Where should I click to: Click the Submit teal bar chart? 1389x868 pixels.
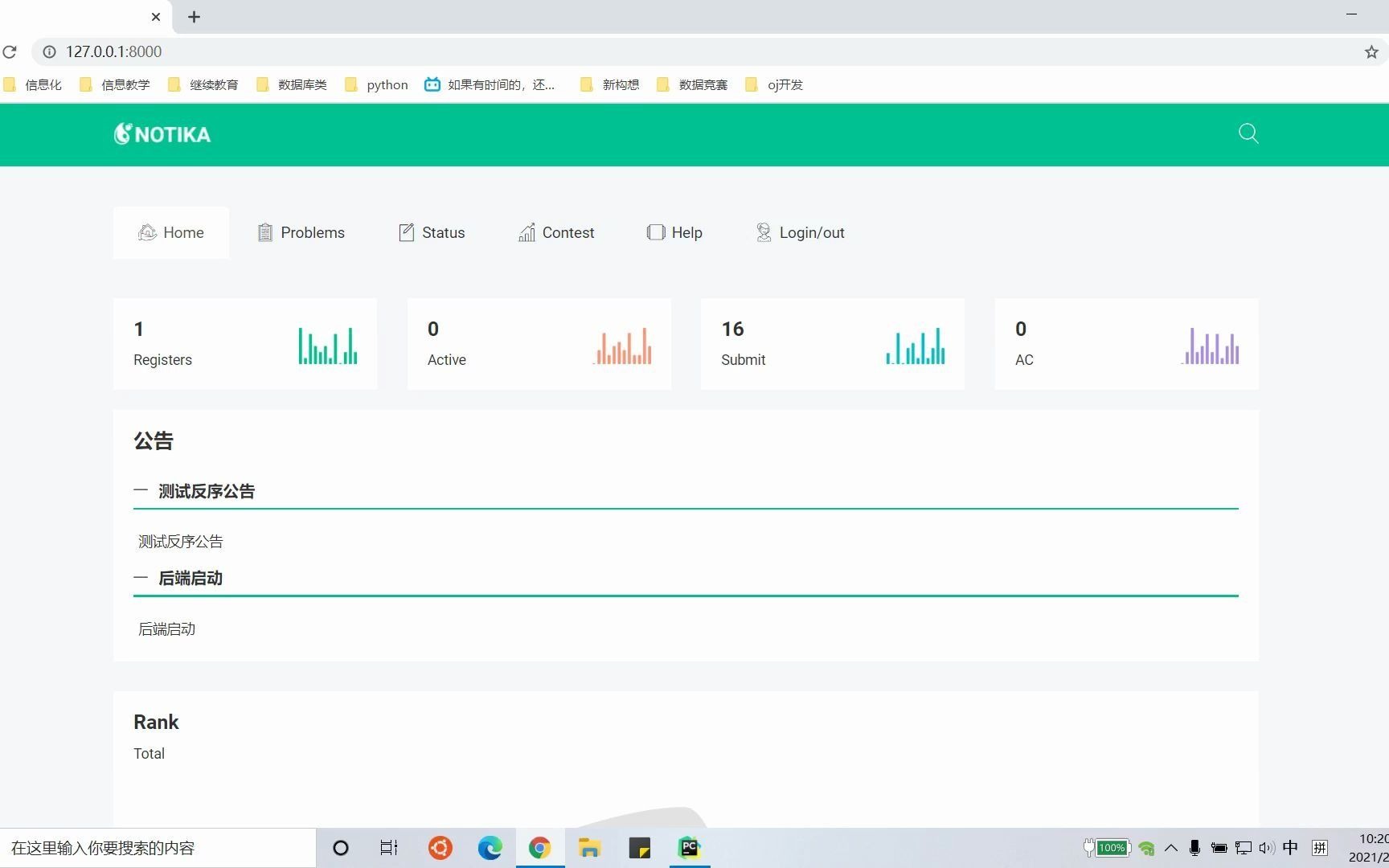(916, 346)
